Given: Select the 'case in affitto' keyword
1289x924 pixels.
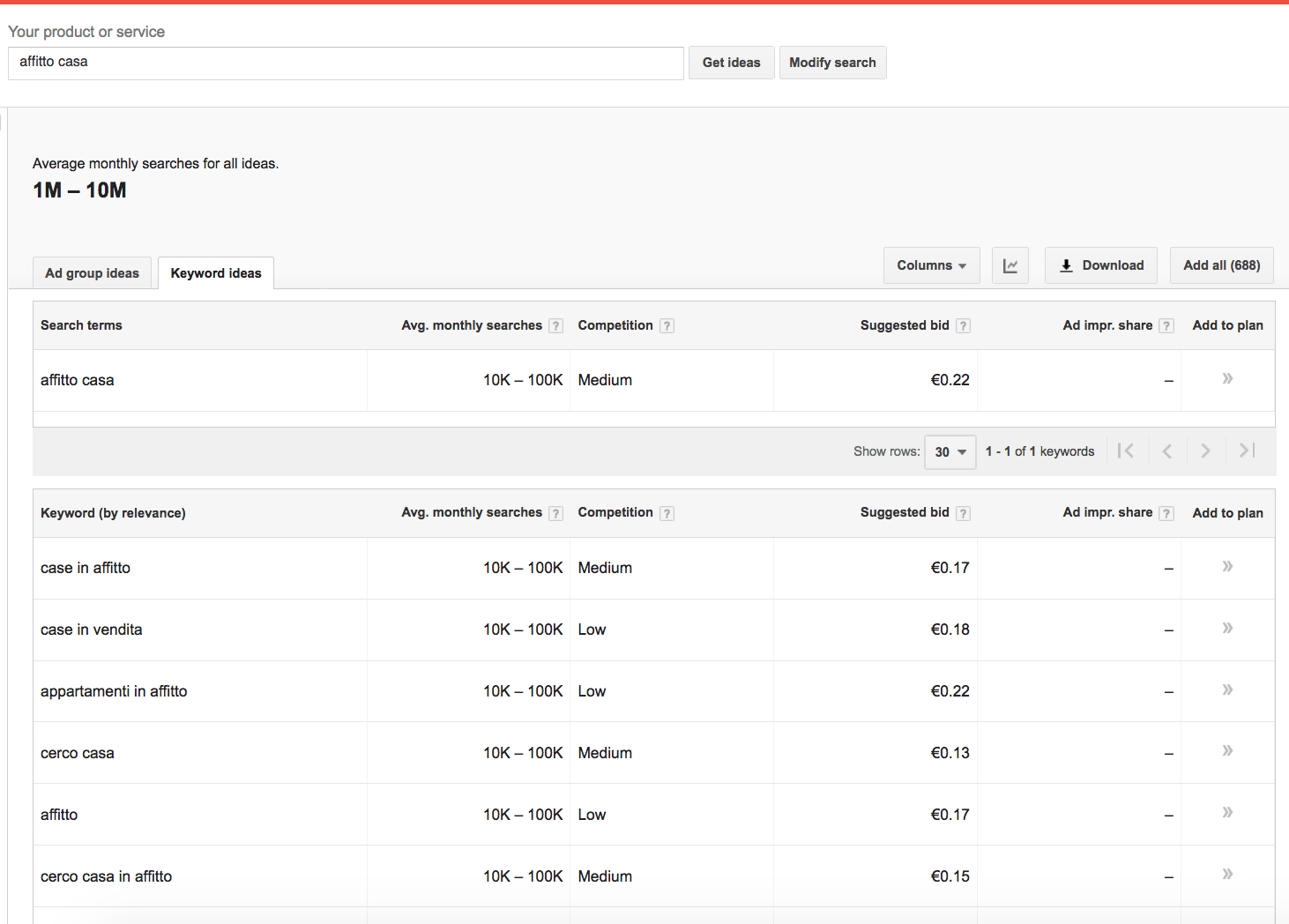Looking at the screenshot, I should [x=86, y=568].
